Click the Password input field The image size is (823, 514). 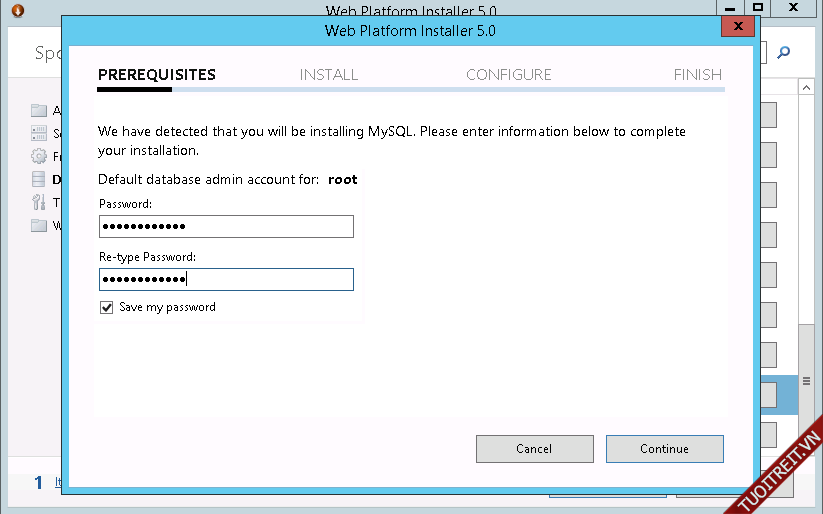226,227
